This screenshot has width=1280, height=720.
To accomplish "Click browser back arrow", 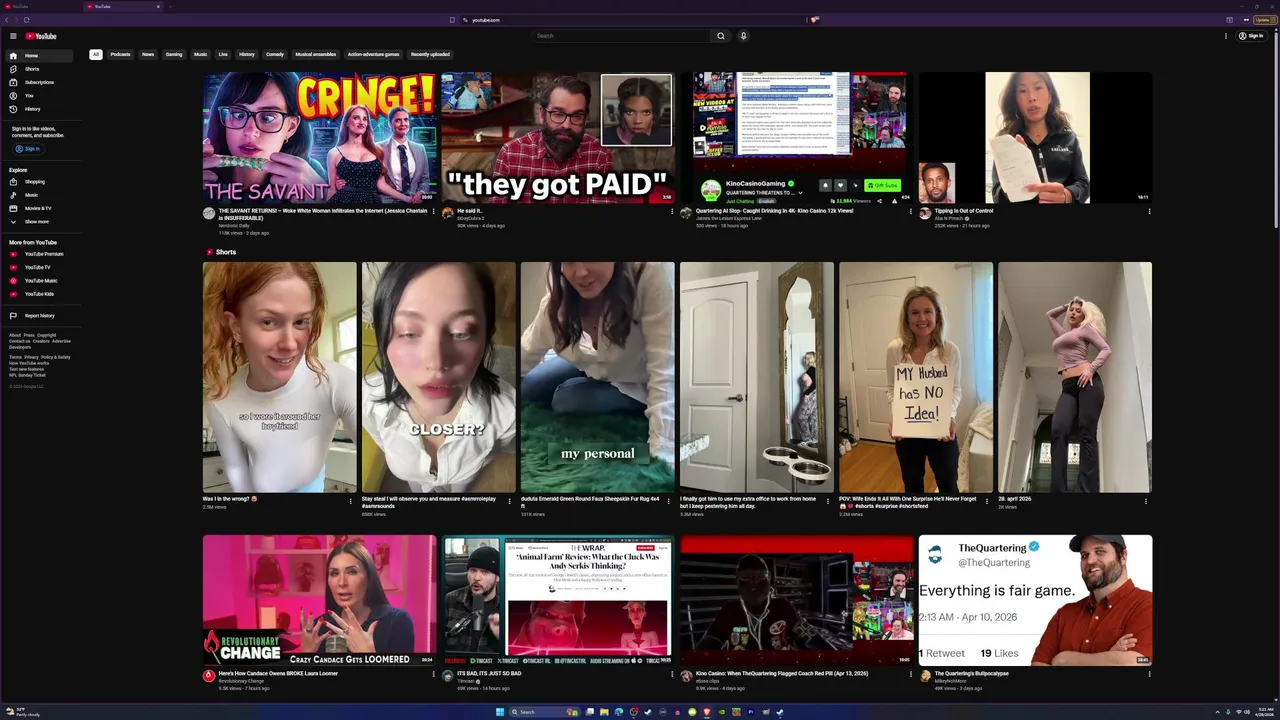I will tap(7, 20).
